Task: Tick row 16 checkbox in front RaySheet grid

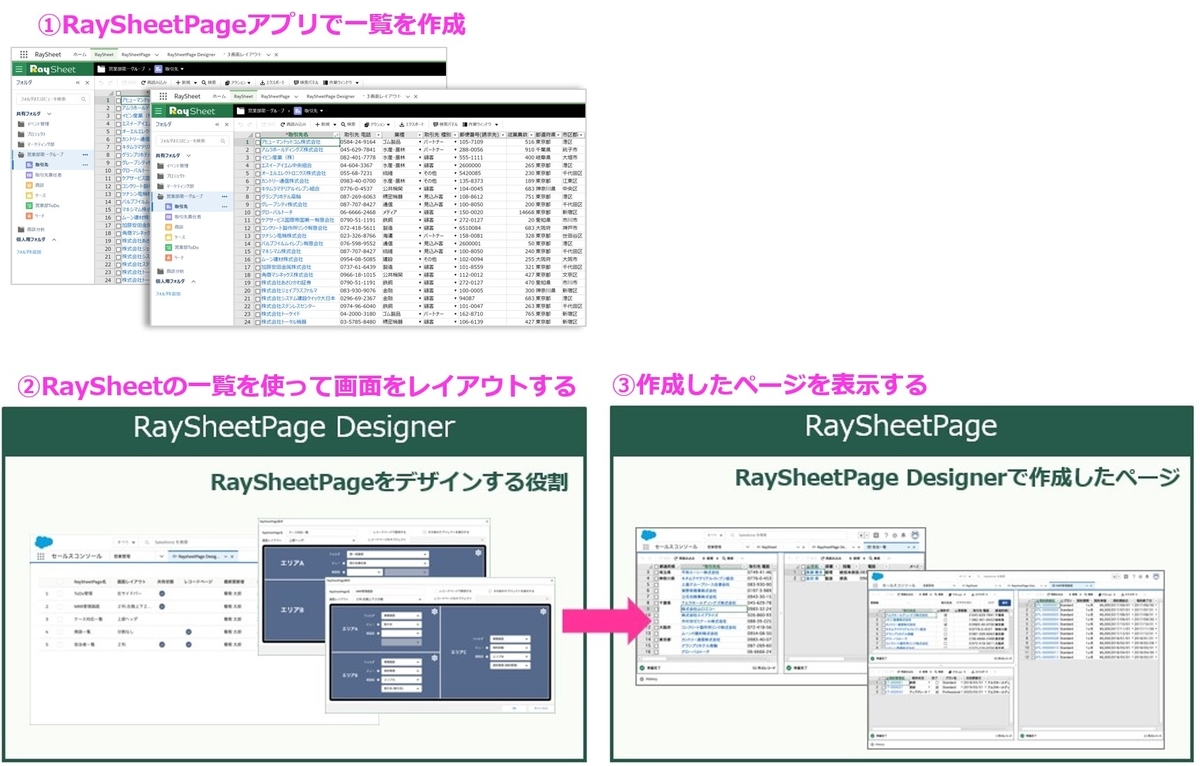Action: coord(257,260)
